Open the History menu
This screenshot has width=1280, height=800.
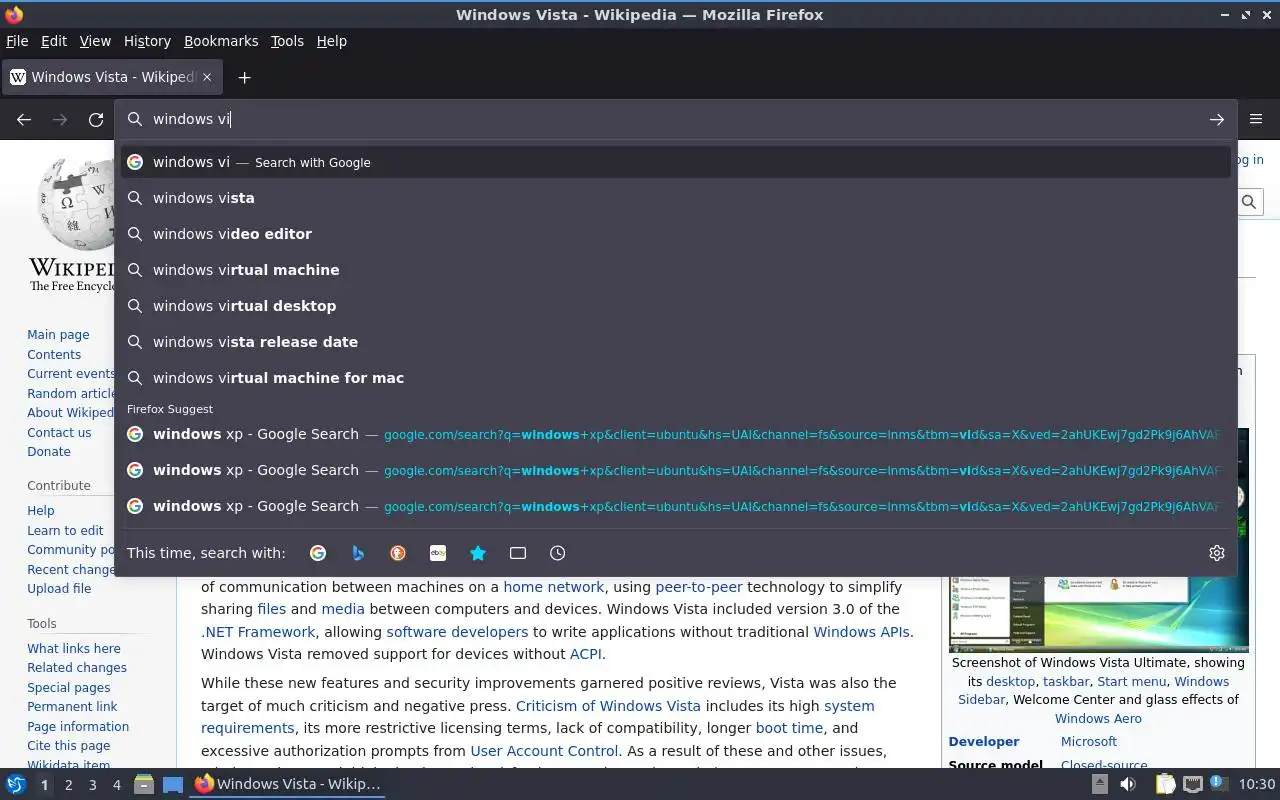tap(147, 41)
